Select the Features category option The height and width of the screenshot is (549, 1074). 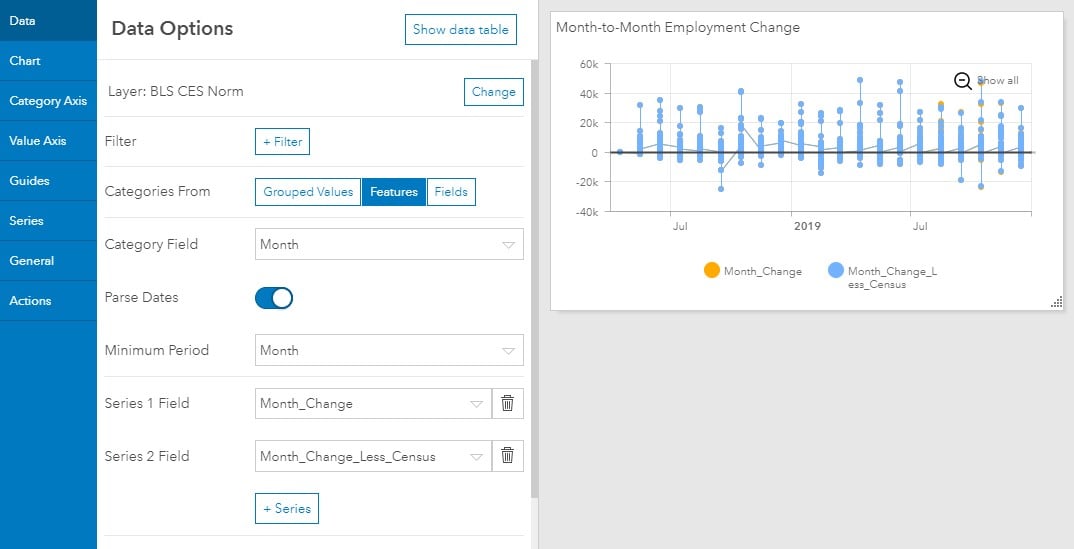[x=394, y=192]
